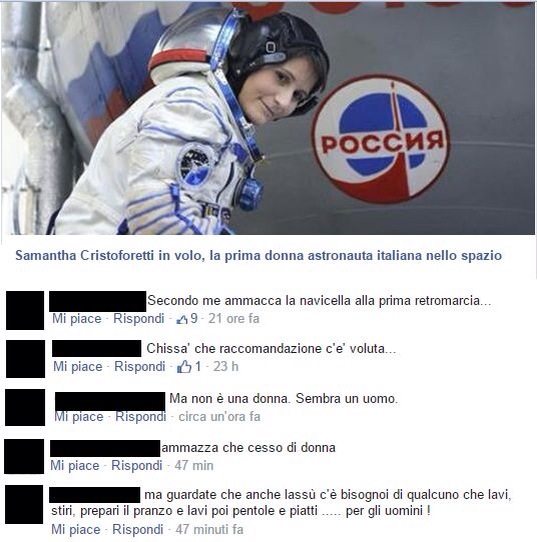Open the Samantha Cristoforetti article headline link
537x542 pixels.
point(258,255)
